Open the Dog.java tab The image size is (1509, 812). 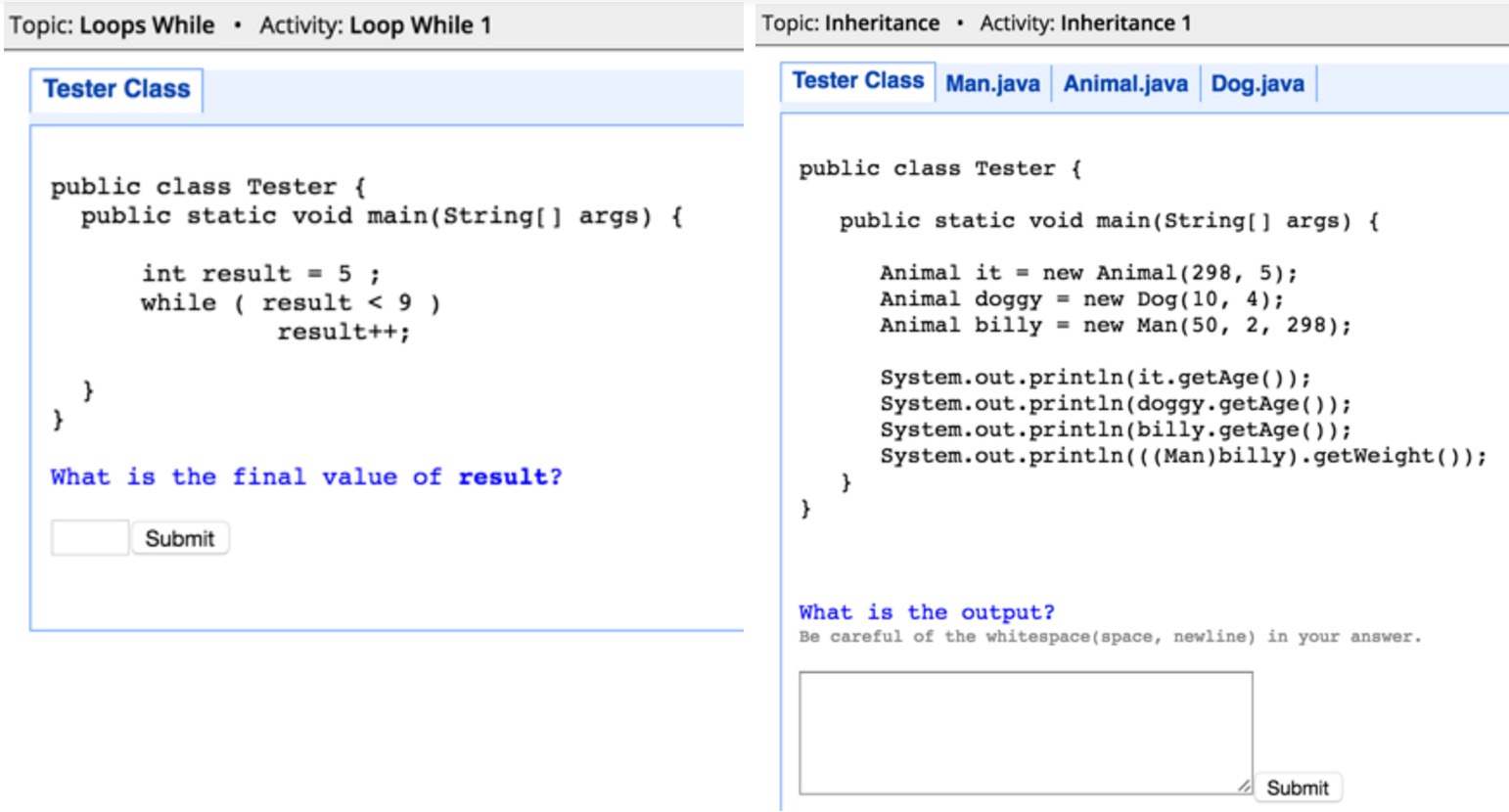point(1257,84)
